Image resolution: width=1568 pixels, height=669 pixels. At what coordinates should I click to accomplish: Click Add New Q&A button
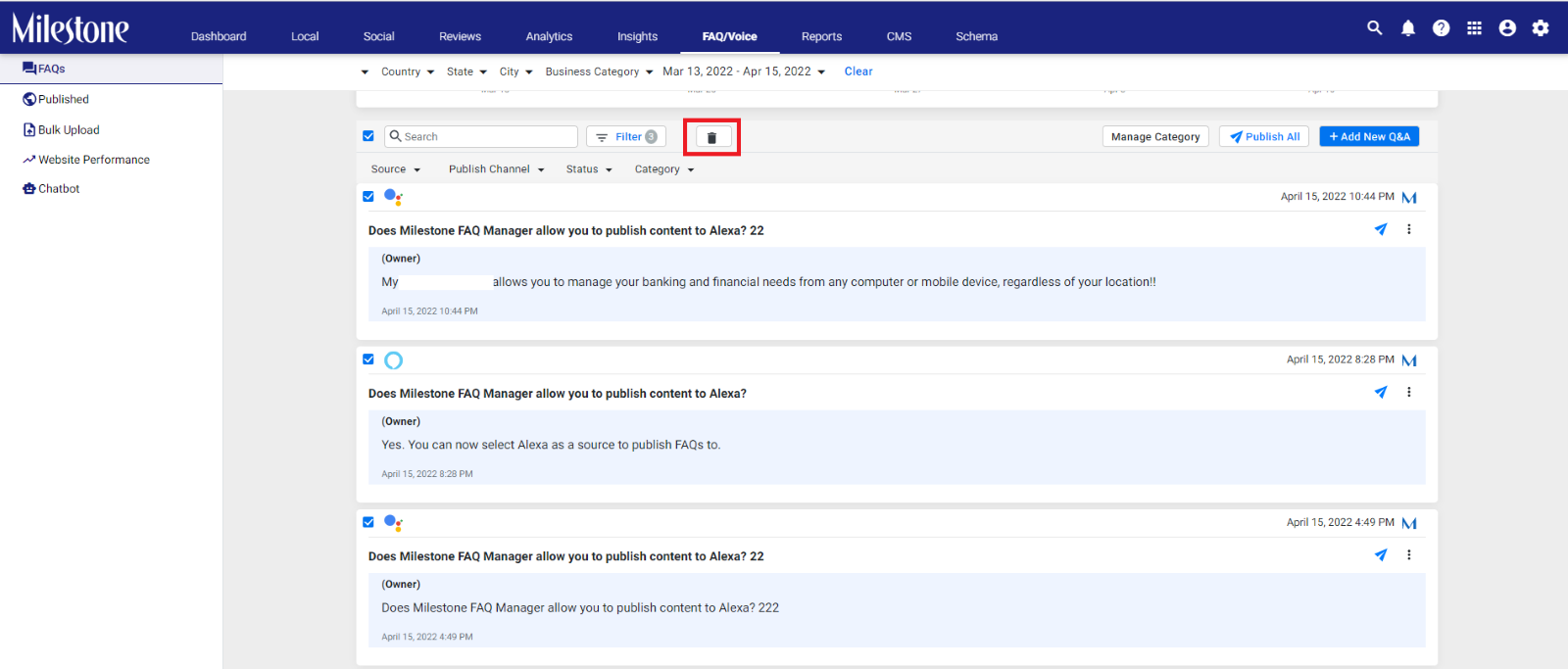pyautogui.click(x=1369, y=137)
